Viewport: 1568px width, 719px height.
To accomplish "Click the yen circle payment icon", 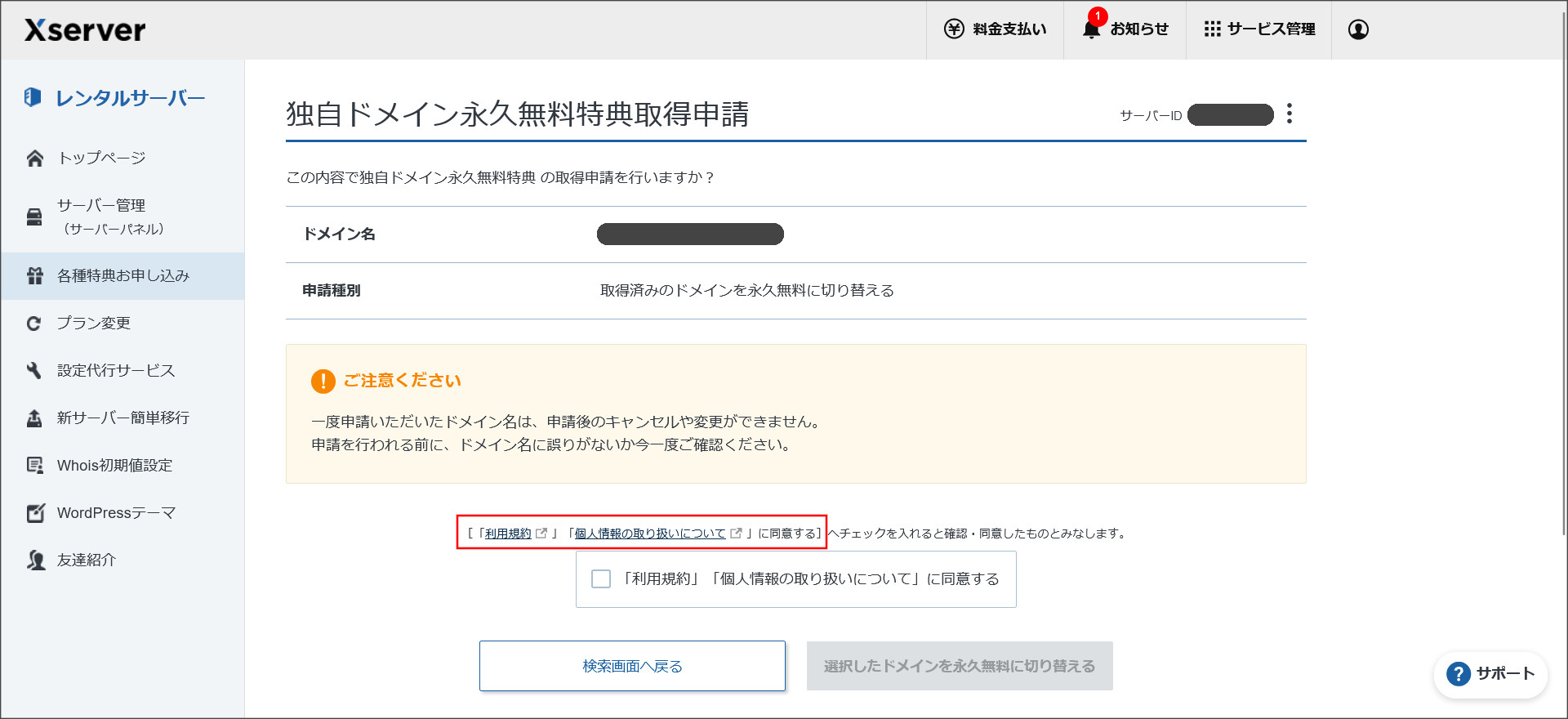I will 954,29.
